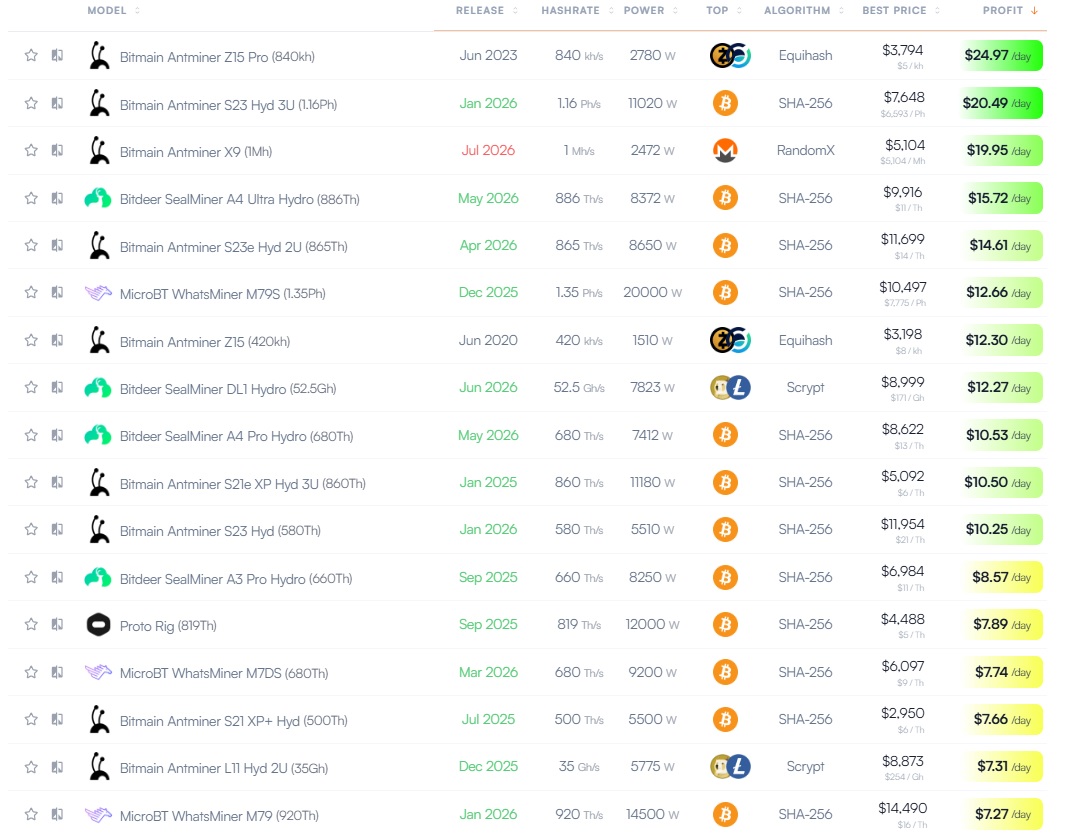Click compare icon for Bitmain Antminer X9
Image resolution: width=1083 pixels, height=837 pixels.
[x=57, y=151]
